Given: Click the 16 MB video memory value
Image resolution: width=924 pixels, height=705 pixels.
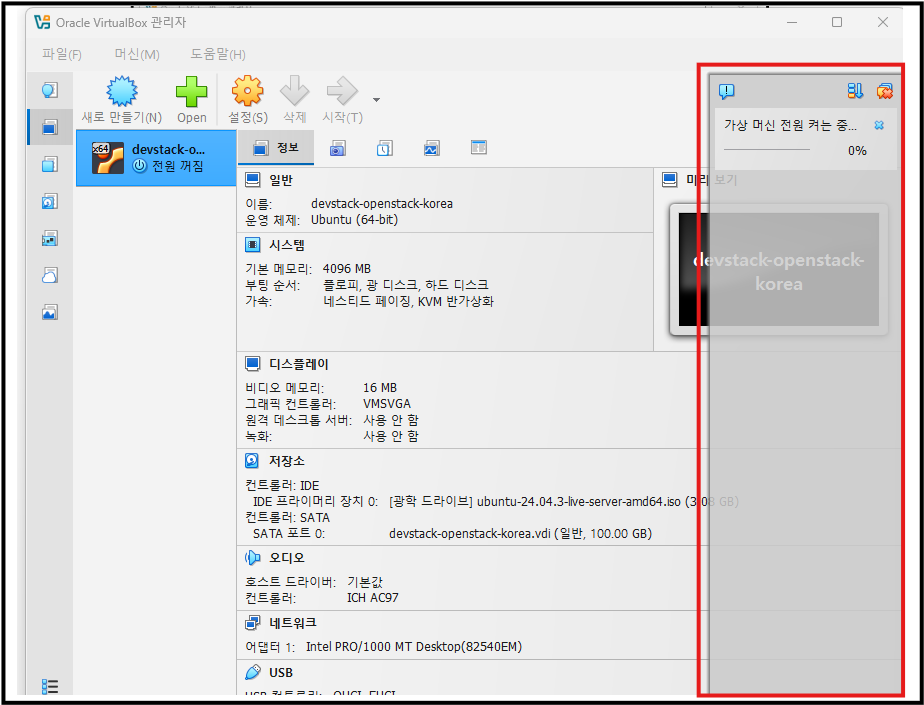Looking at the screenshot, I should pyautogui.click(x=380, y=388).
